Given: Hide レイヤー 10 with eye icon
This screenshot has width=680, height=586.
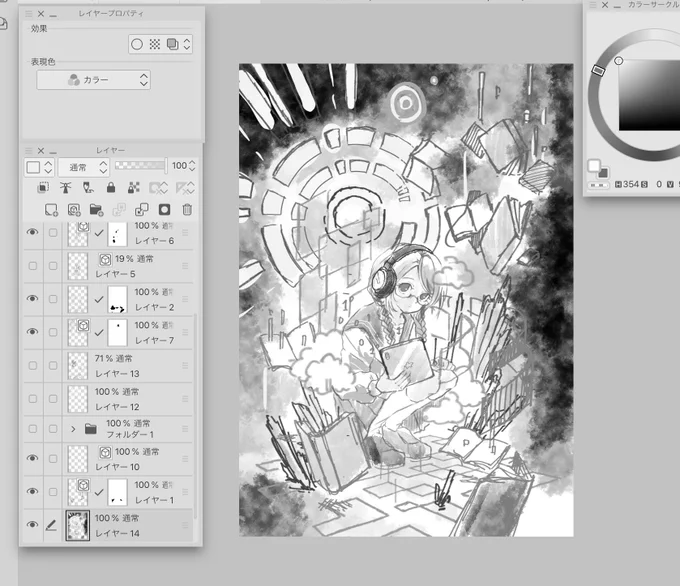Looking at the screenshot, I should click(33, 458).
